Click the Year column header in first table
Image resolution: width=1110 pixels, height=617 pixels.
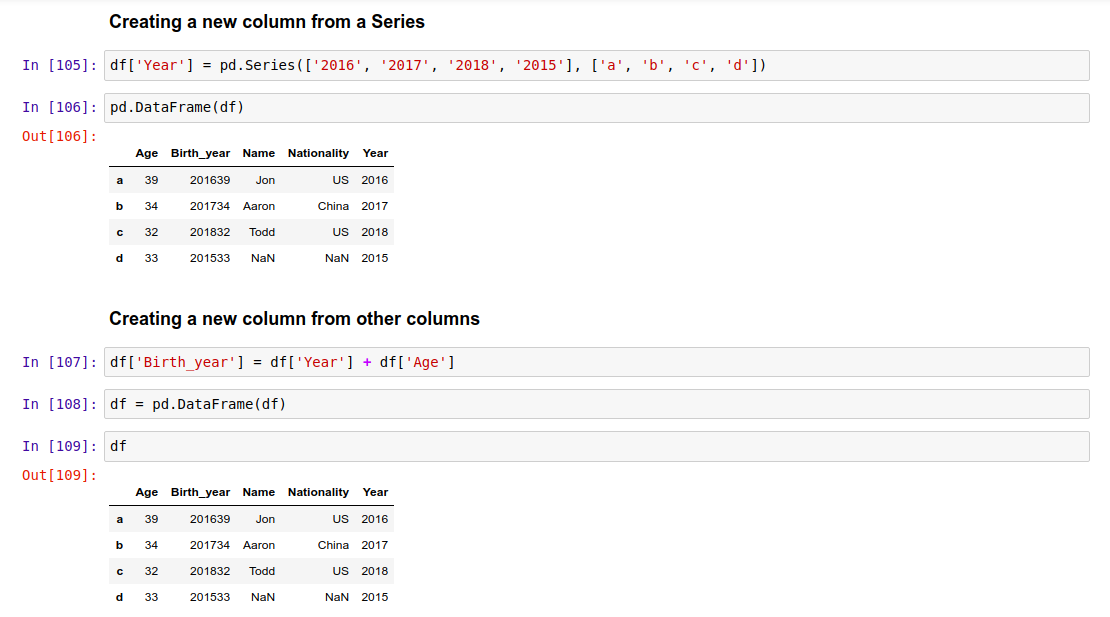pos(374,153)
